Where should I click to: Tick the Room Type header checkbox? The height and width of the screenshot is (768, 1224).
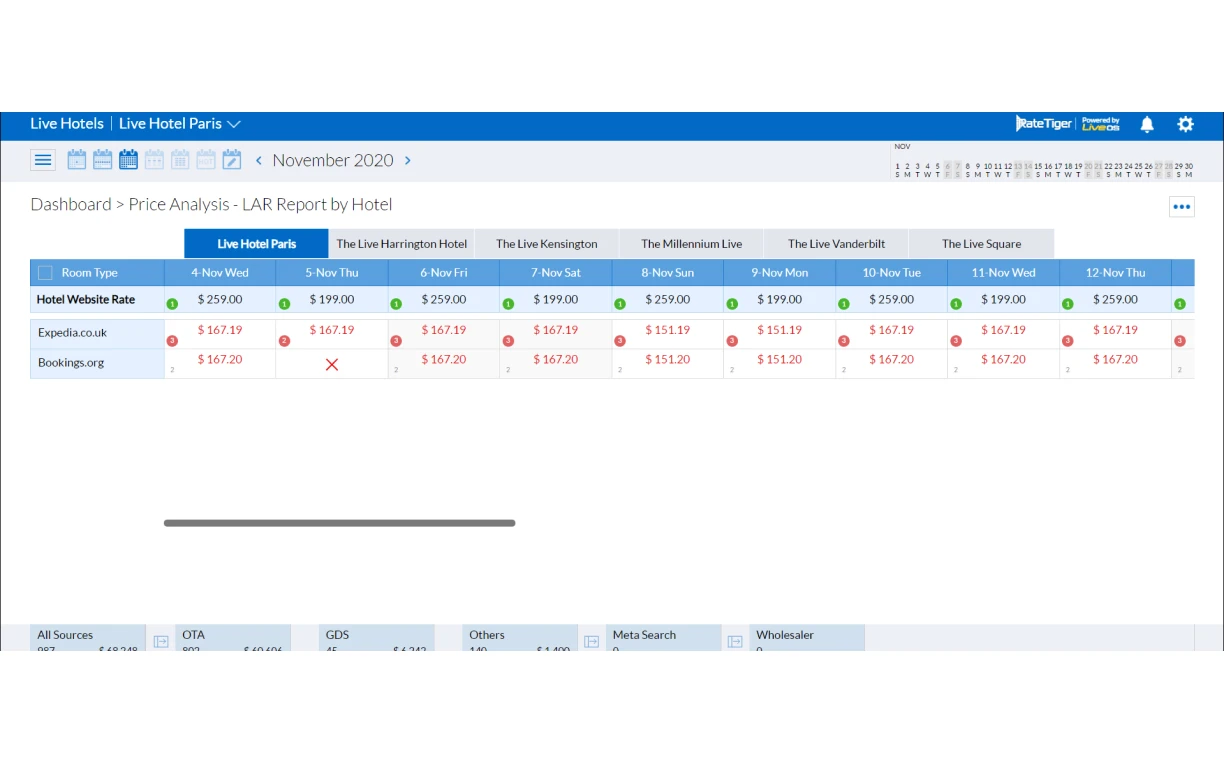click(x=45, y=273)
